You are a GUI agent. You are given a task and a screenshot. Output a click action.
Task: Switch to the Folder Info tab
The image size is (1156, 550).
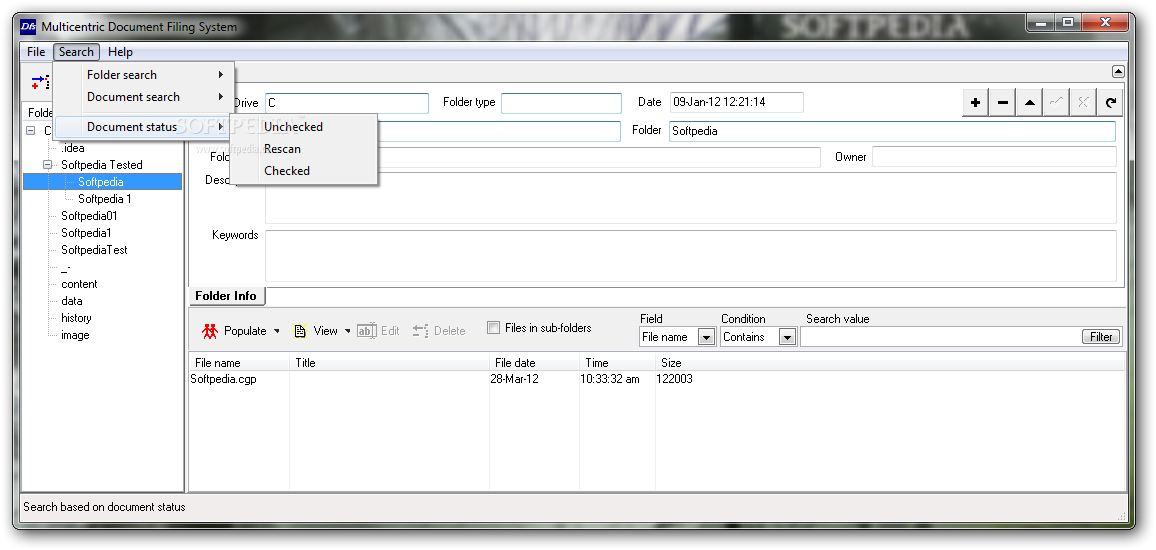pyautogui.click(x=226, y=296)
